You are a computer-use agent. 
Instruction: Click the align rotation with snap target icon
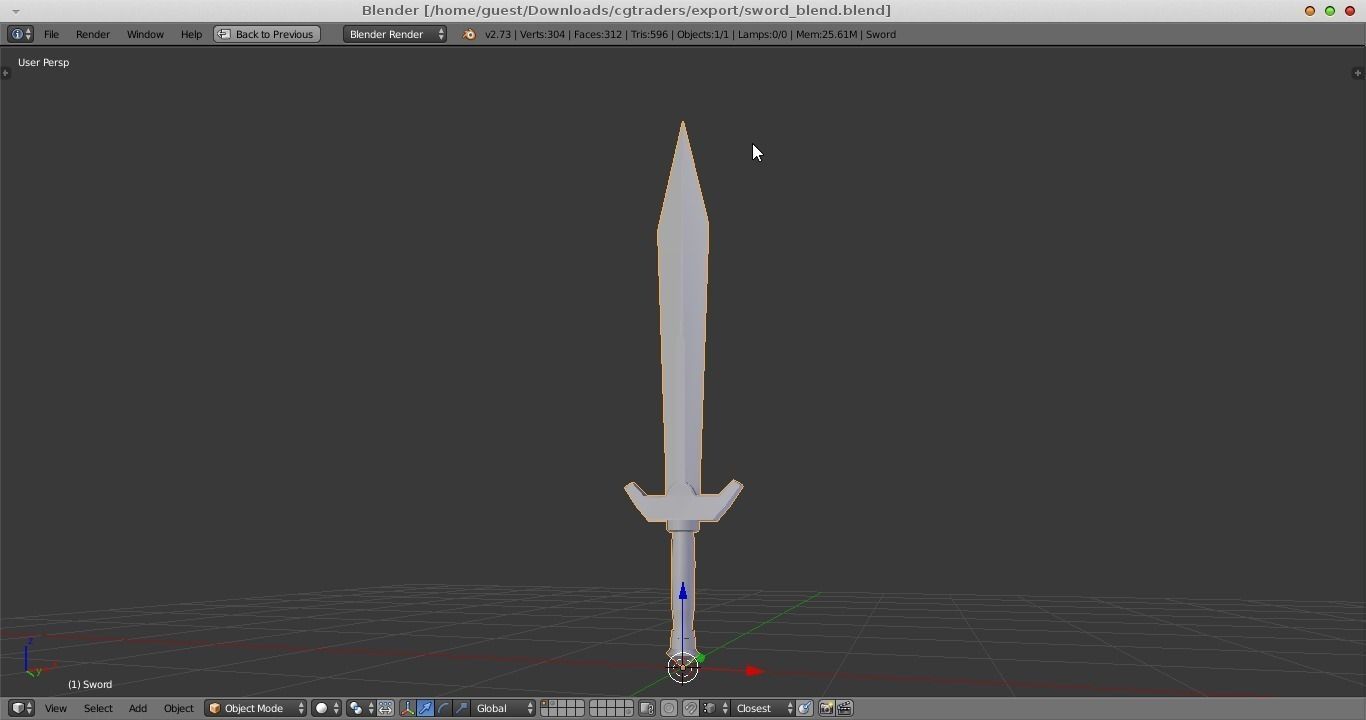(805, 708)
